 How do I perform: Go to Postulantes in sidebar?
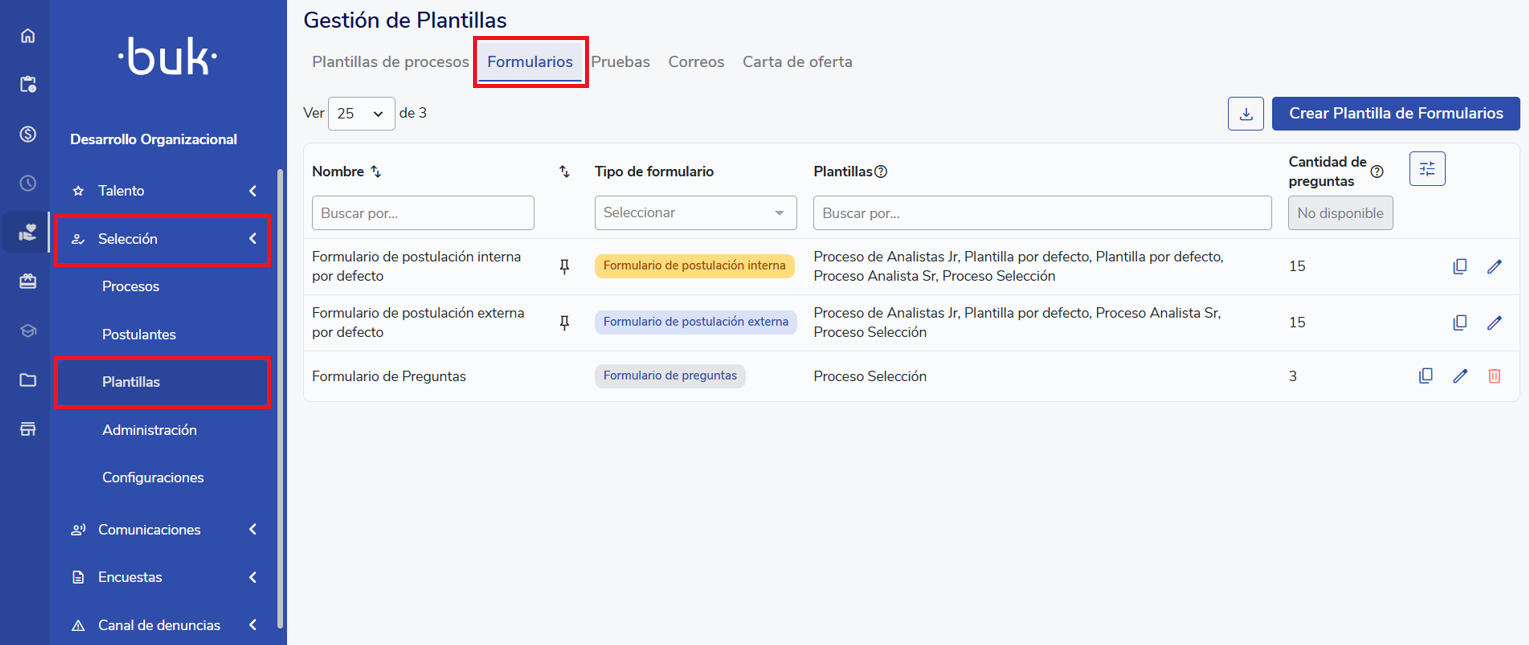(x=139, y=334)
